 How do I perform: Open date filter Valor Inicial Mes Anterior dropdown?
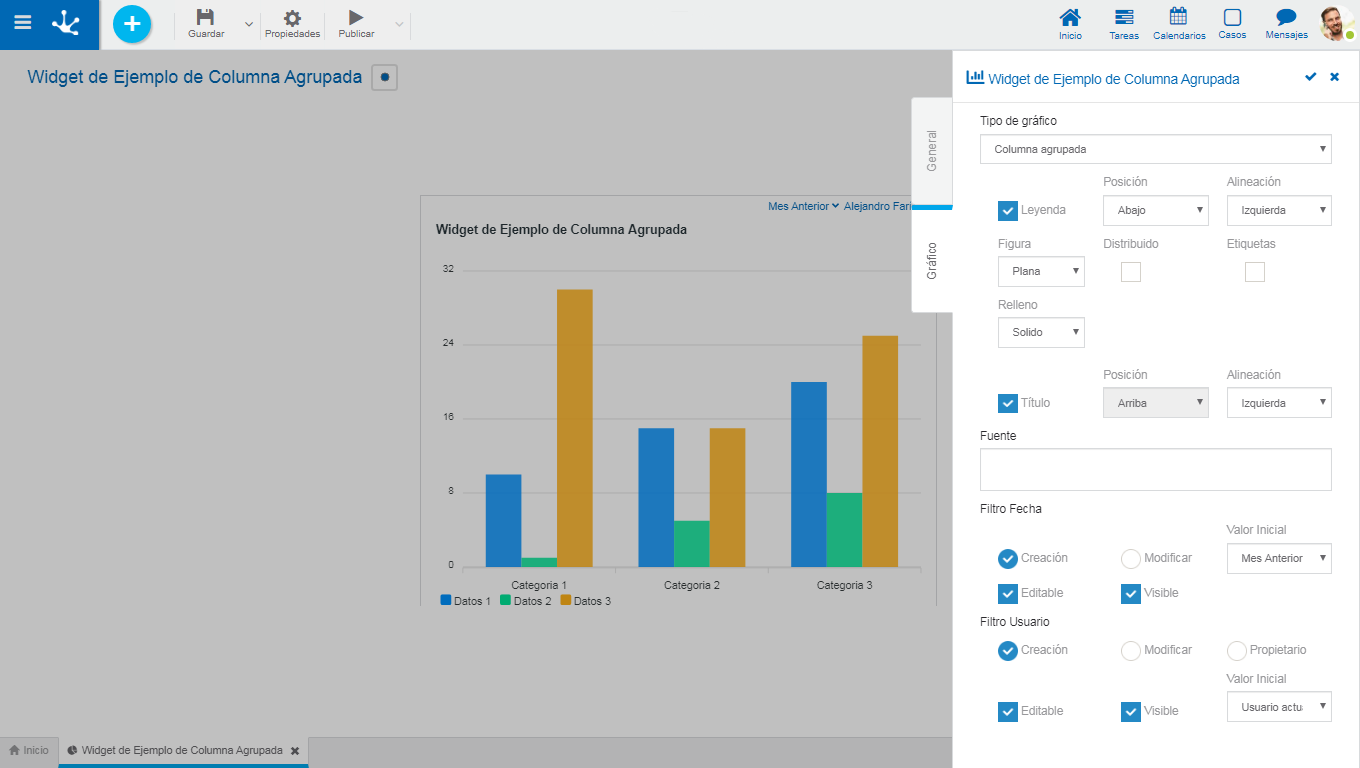1279,558
